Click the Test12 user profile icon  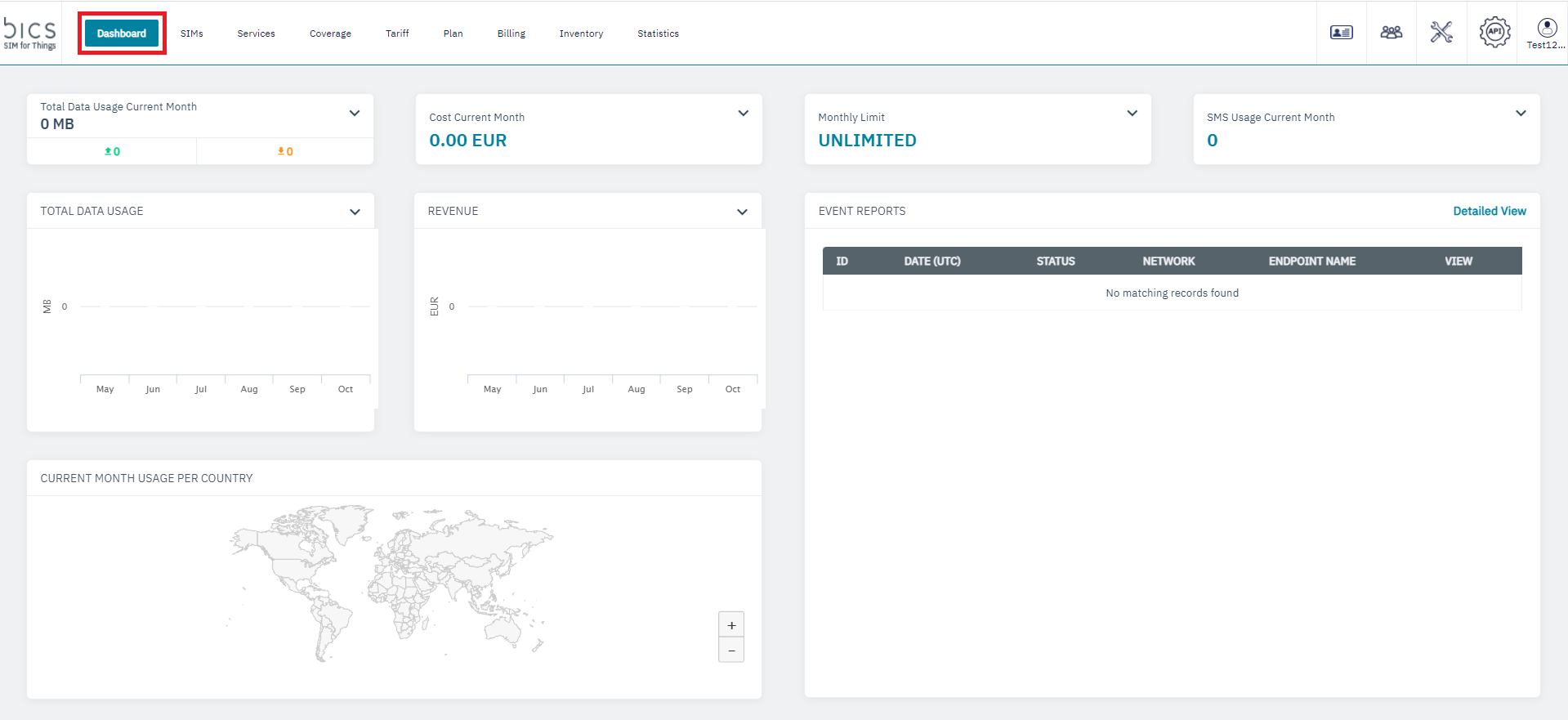pyautogui.click(x=1547, y=29)
